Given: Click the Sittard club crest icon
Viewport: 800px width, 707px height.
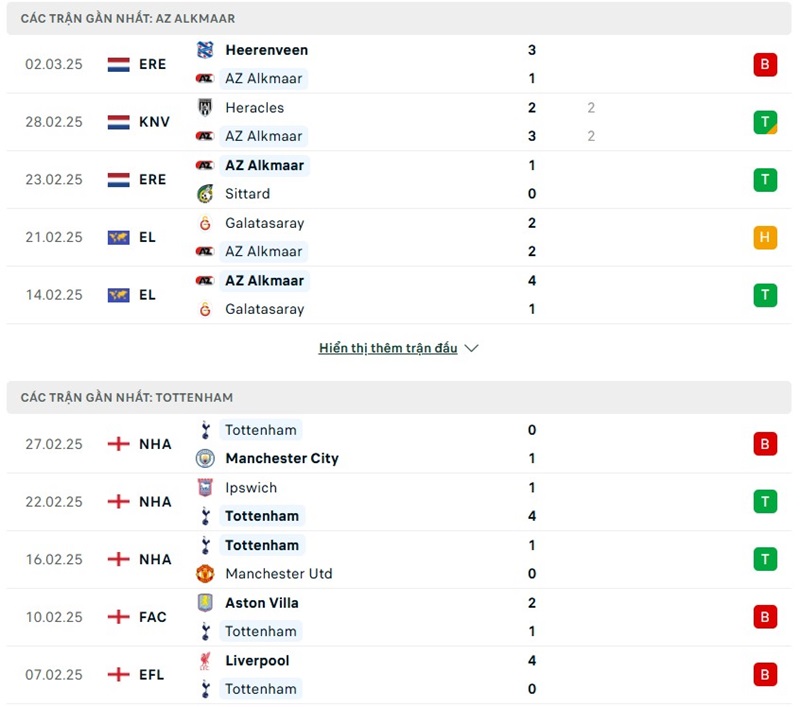Looking at the screenshot, I should coord(205,194).
